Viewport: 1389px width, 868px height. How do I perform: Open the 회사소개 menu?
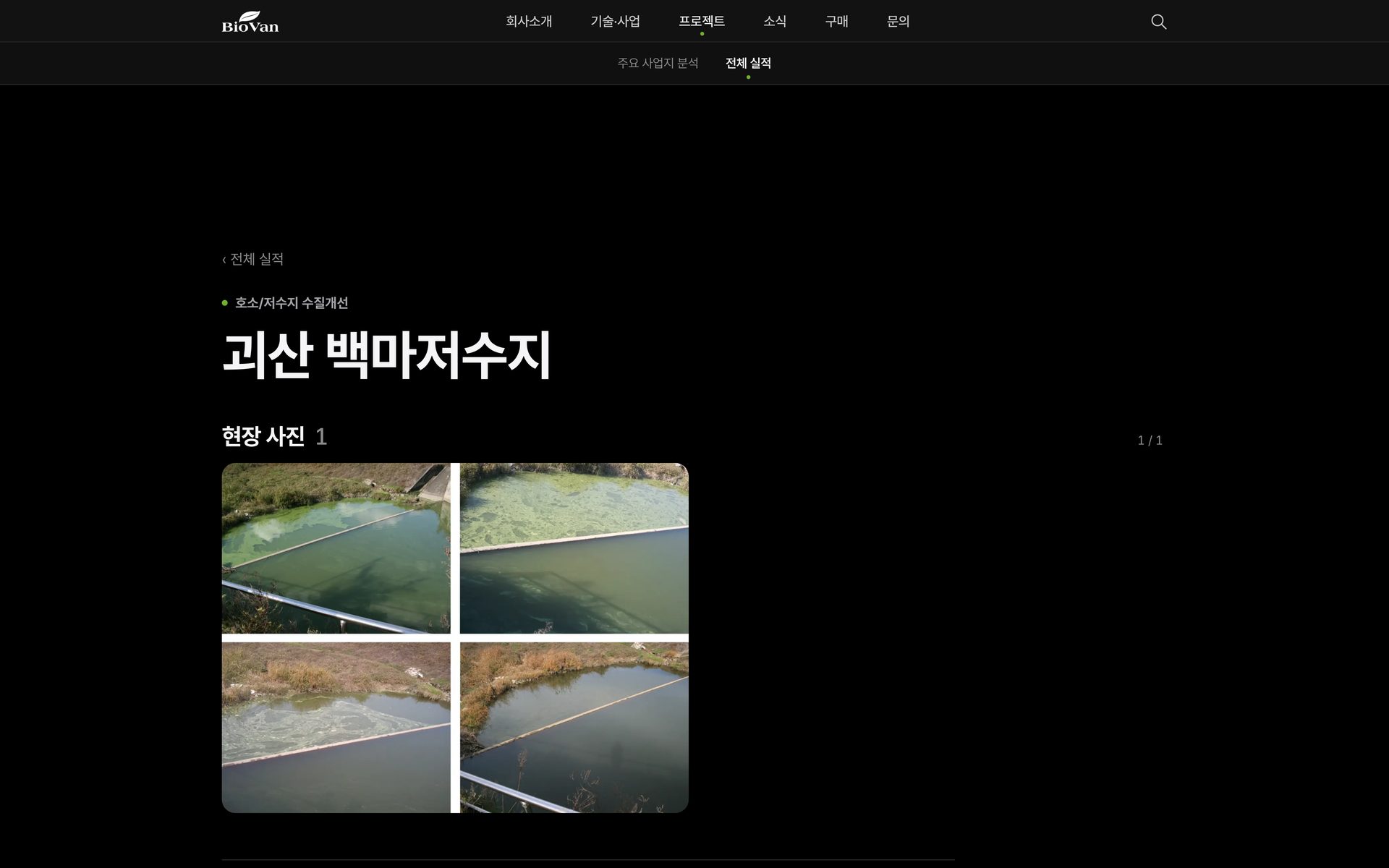529,22
